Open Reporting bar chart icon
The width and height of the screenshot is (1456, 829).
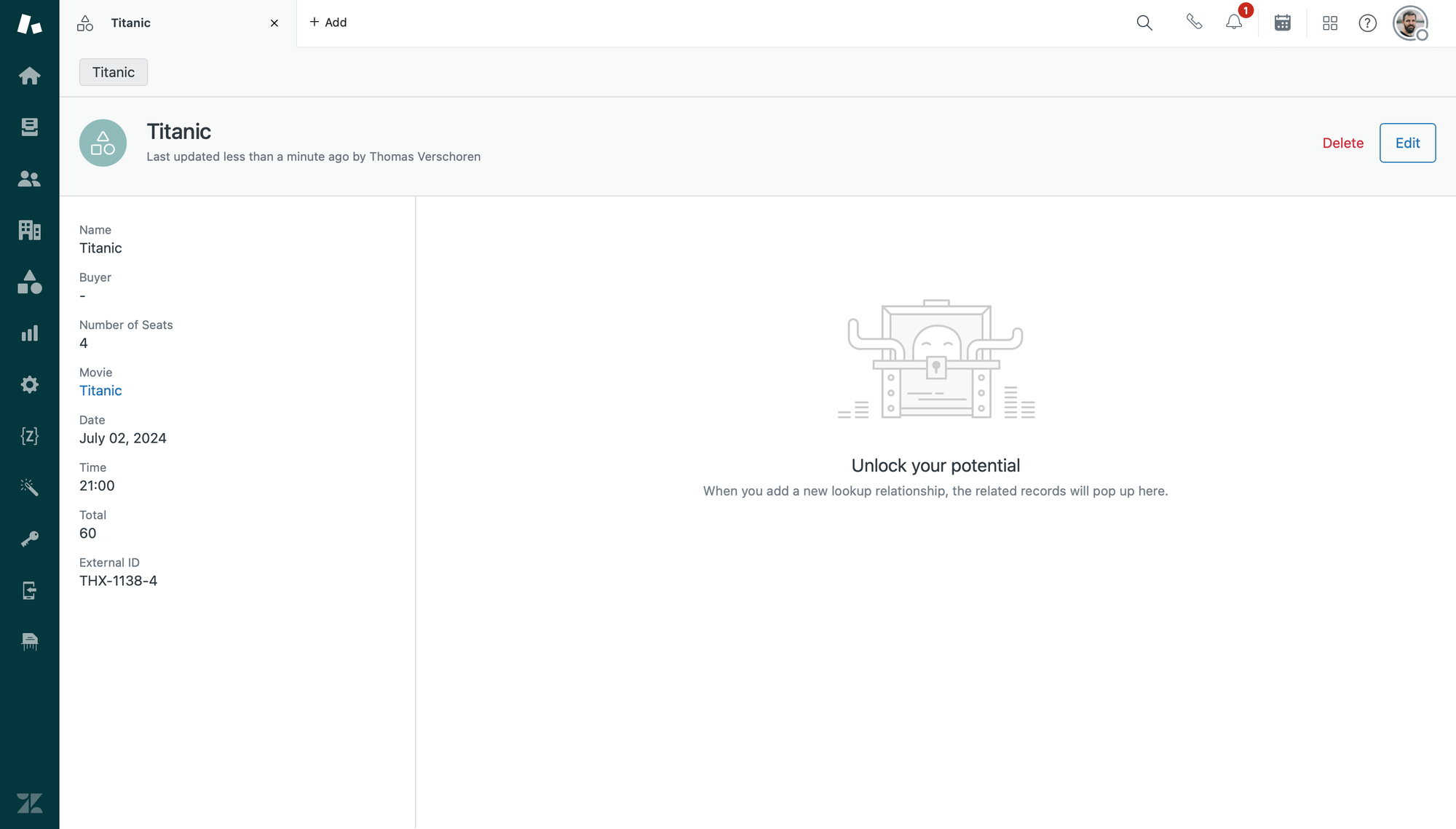[29, 333]
